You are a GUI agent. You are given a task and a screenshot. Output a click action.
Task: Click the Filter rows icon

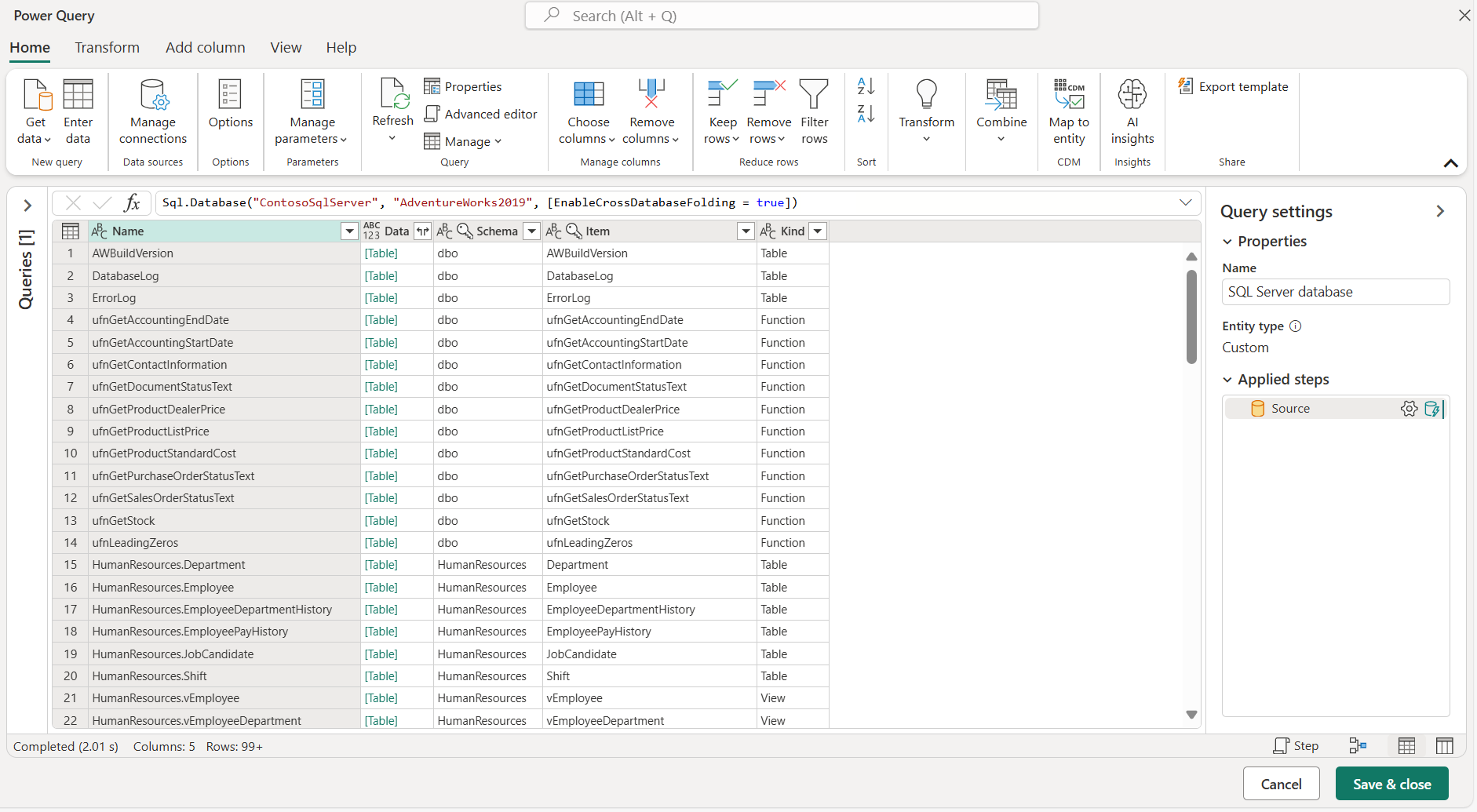pos(814,95)
